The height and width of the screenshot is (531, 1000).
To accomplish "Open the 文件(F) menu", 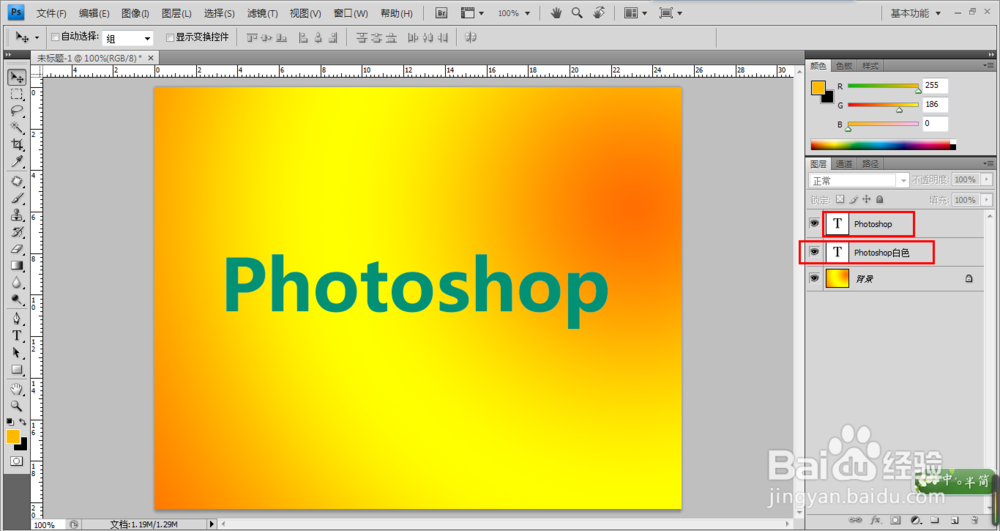I will pos(51,13).
